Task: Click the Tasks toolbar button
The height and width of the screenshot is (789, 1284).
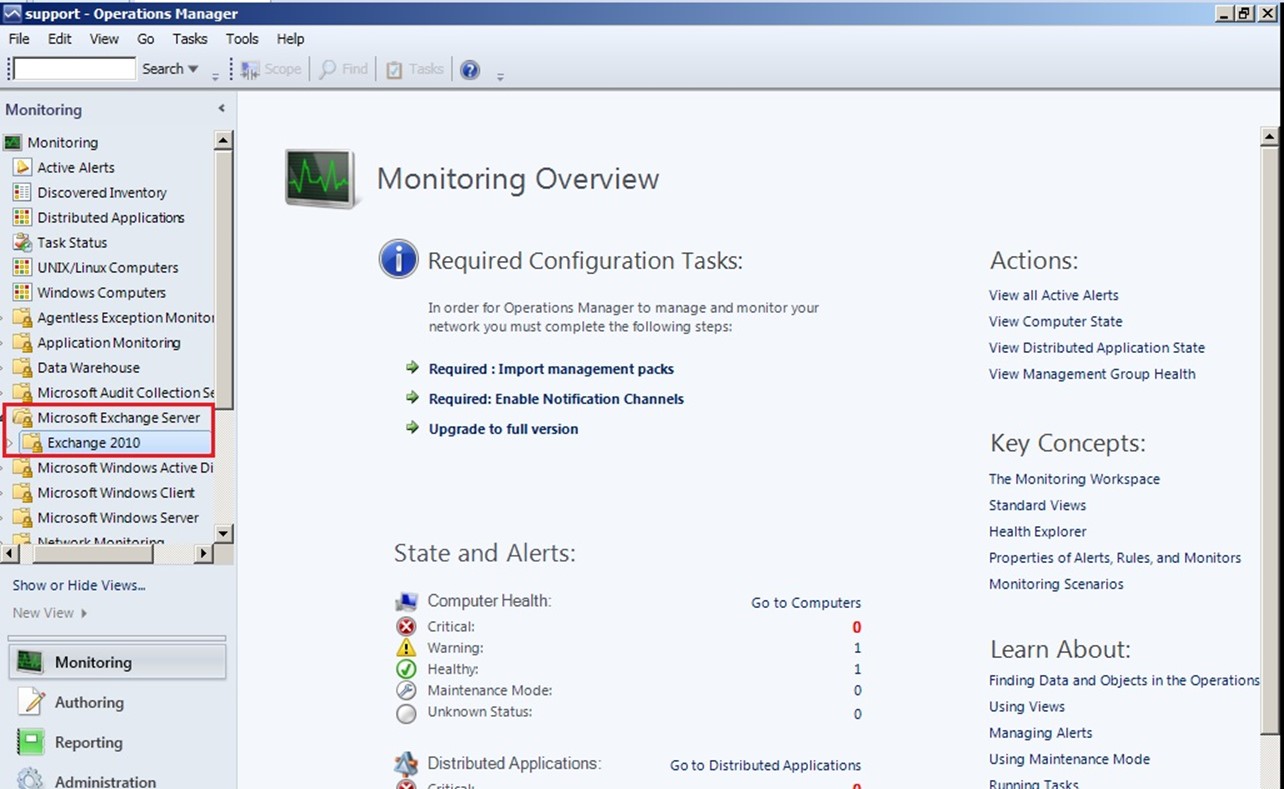Action: (415, 69)
